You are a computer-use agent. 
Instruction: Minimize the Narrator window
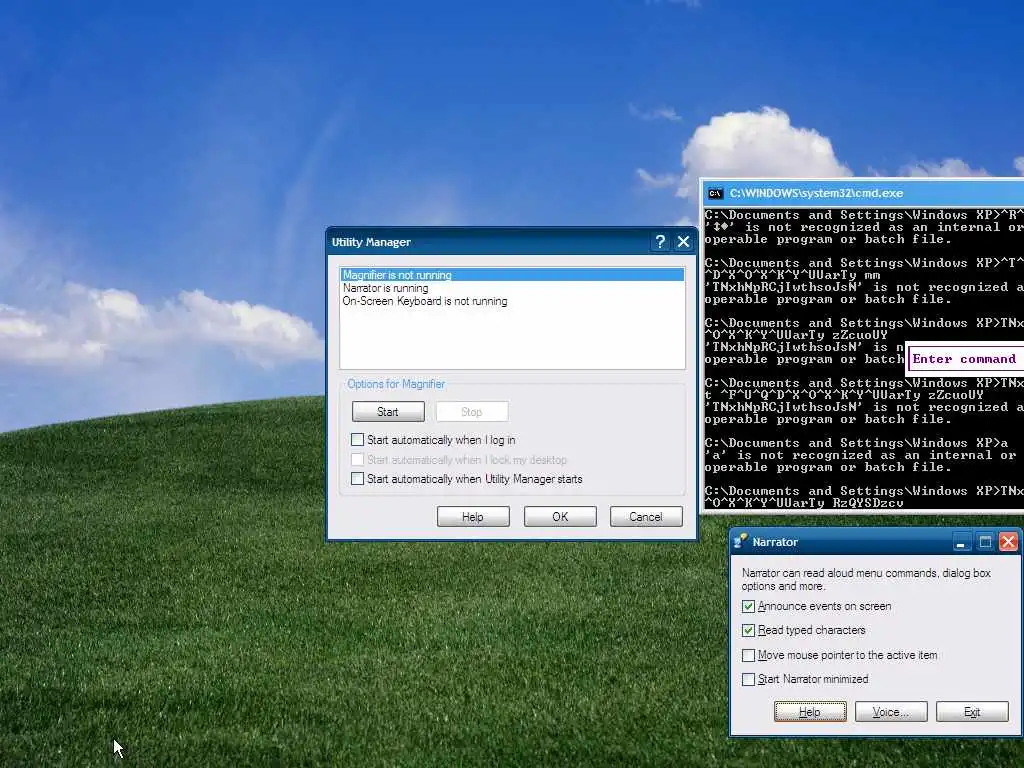click(961, 541)
